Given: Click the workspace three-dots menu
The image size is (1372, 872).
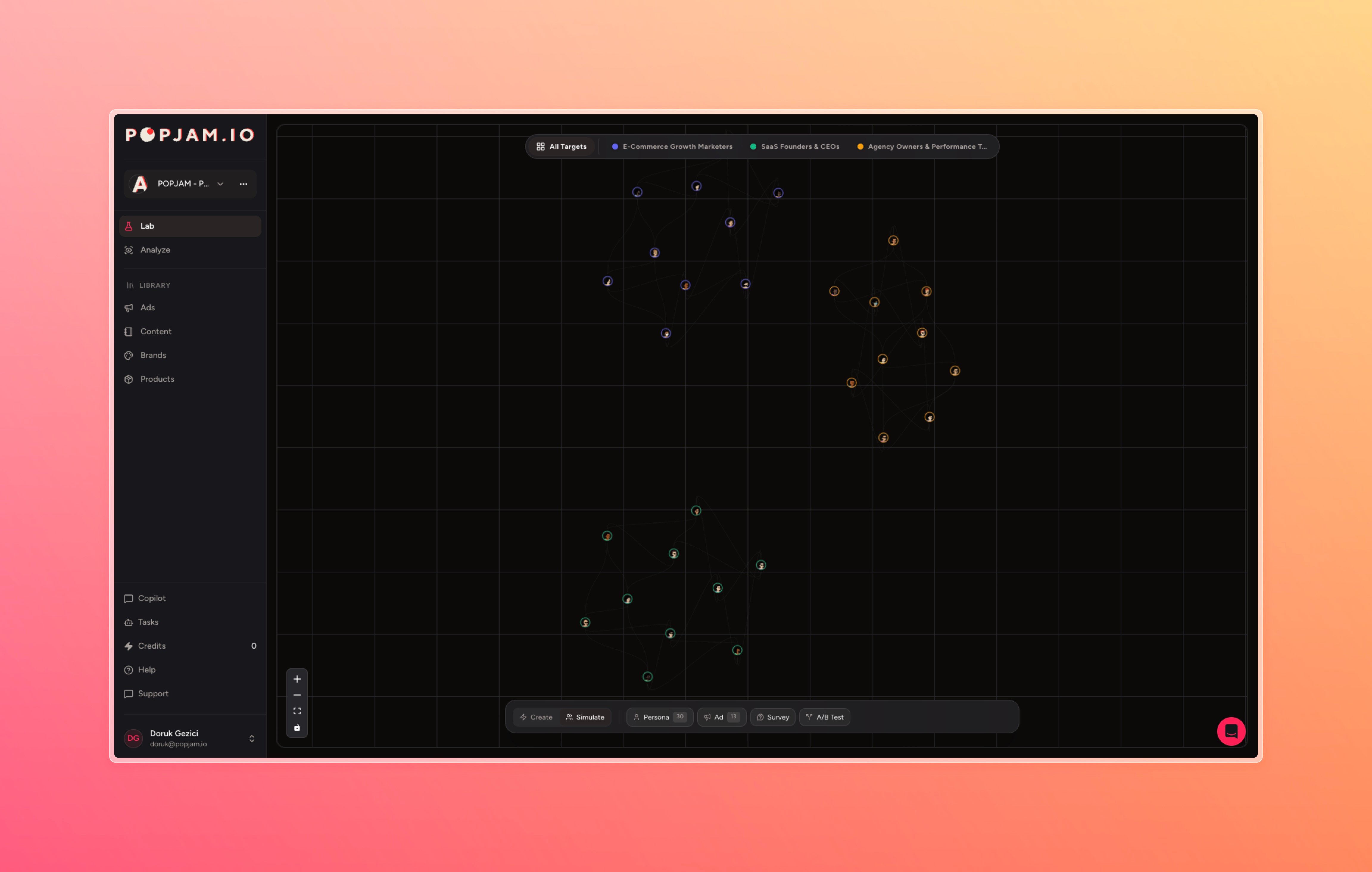Looking at the screenshot, I should coord(243,183).
